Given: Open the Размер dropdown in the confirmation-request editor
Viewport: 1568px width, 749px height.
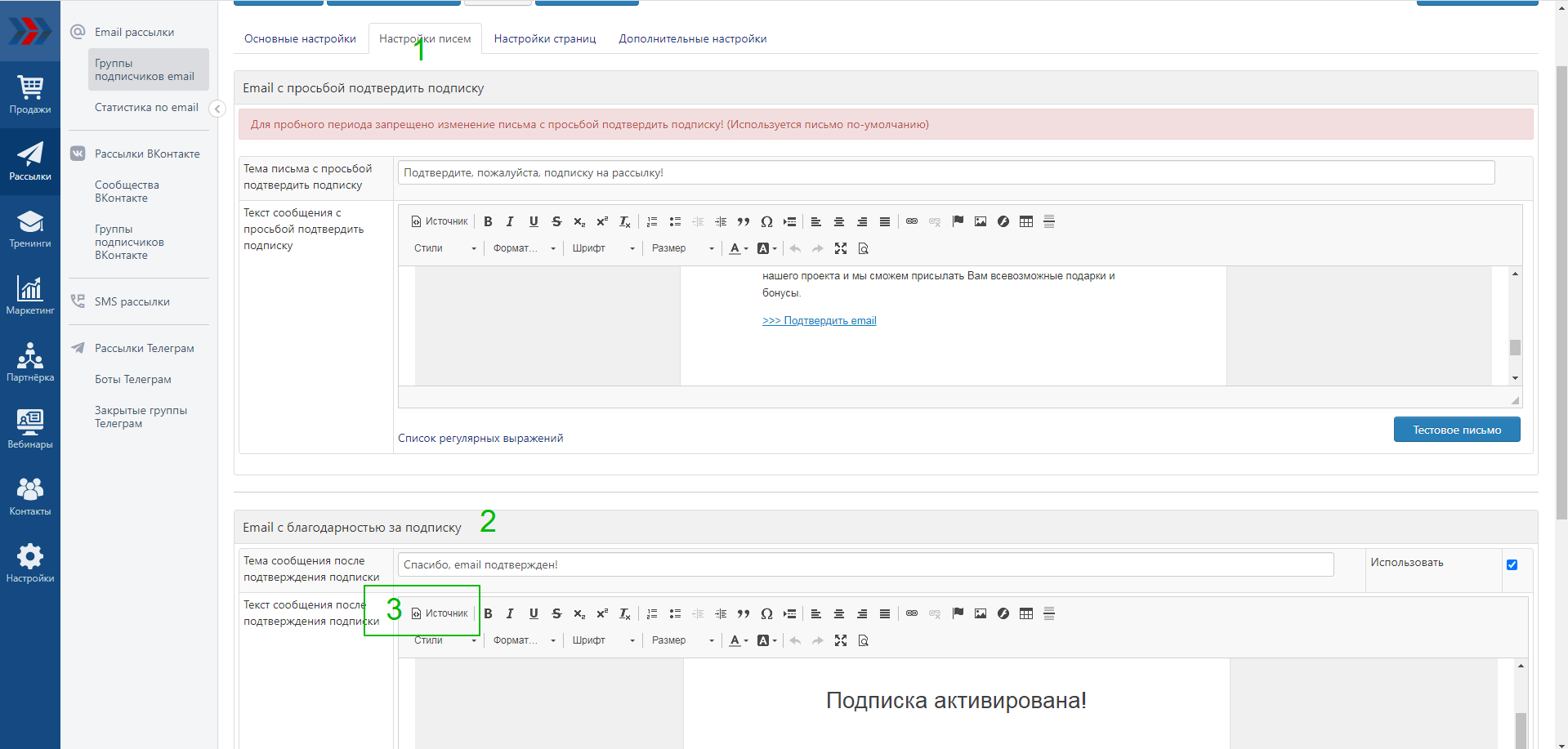Looking at the screenshot, I should click(x=682, y=248).
